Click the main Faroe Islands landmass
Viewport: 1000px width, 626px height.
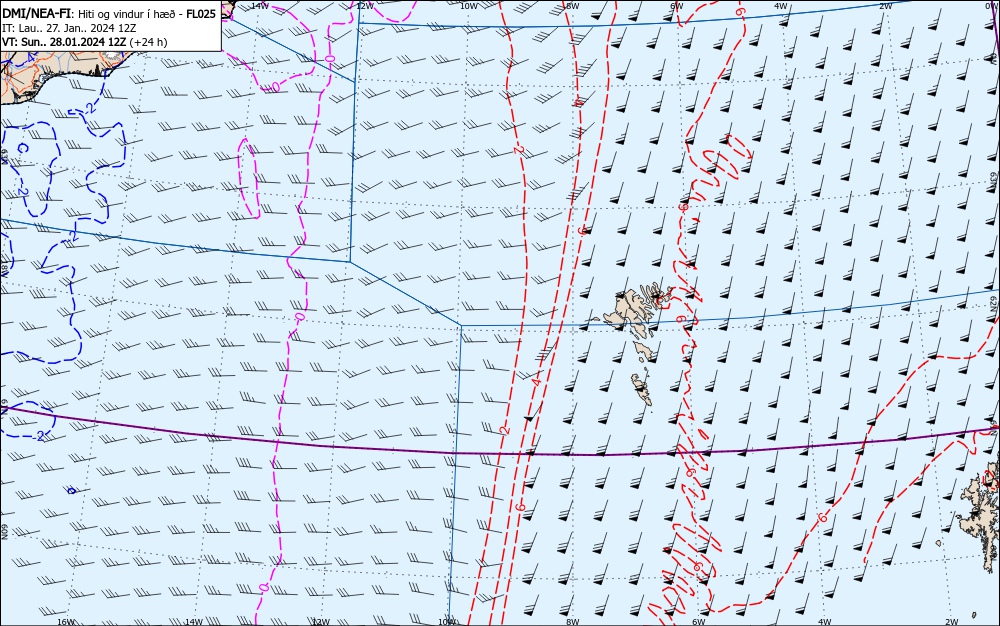coord(631,309)
